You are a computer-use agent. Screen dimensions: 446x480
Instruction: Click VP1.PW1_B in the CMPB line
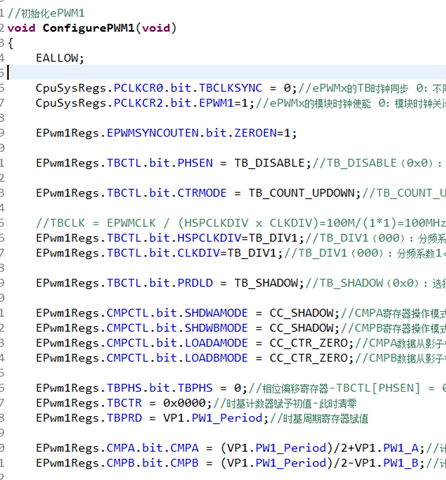(386, 463)
